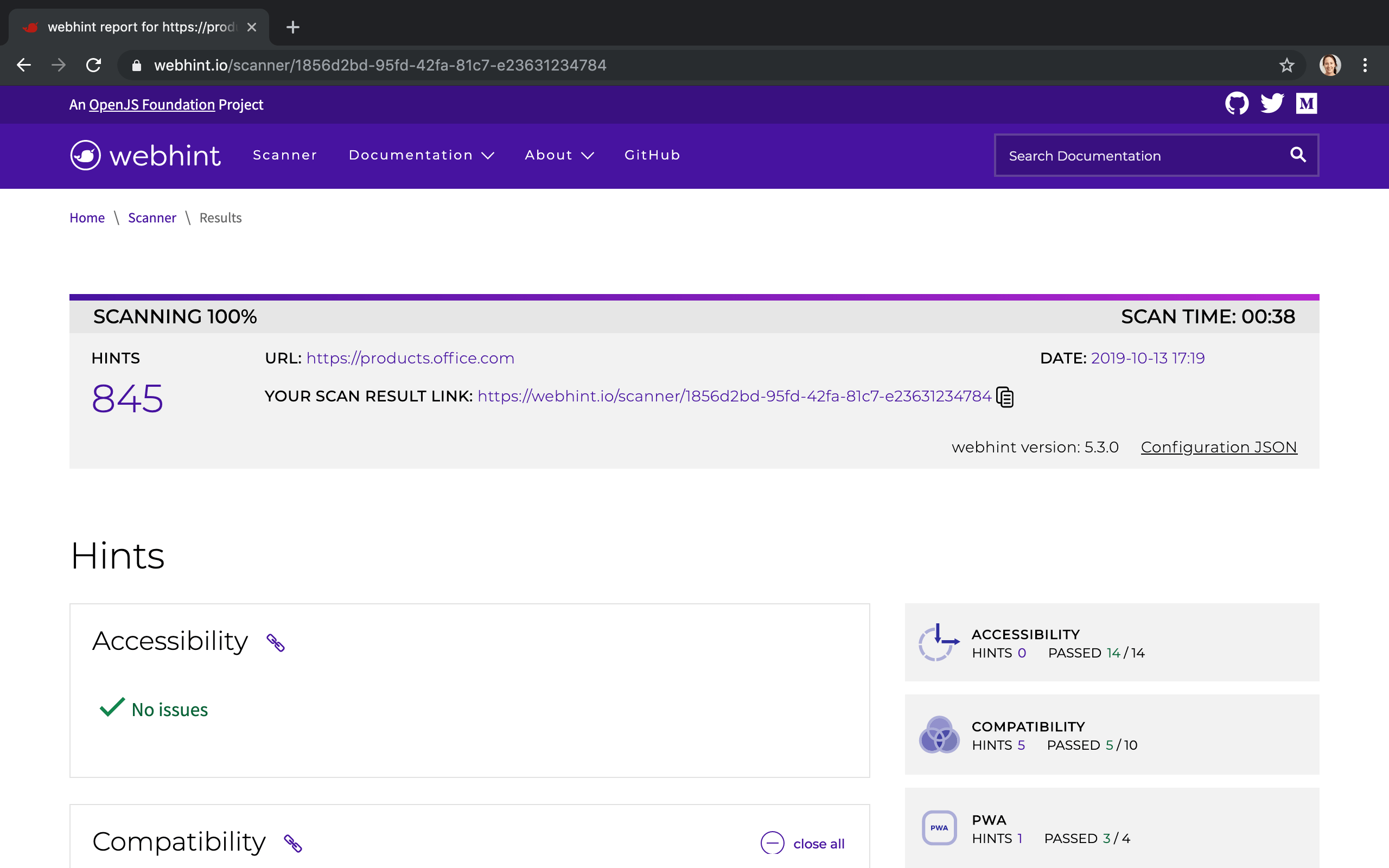1389x868 pixels.
Task: Click the copy link icon next to scan result
Action: coord(1006,397)
